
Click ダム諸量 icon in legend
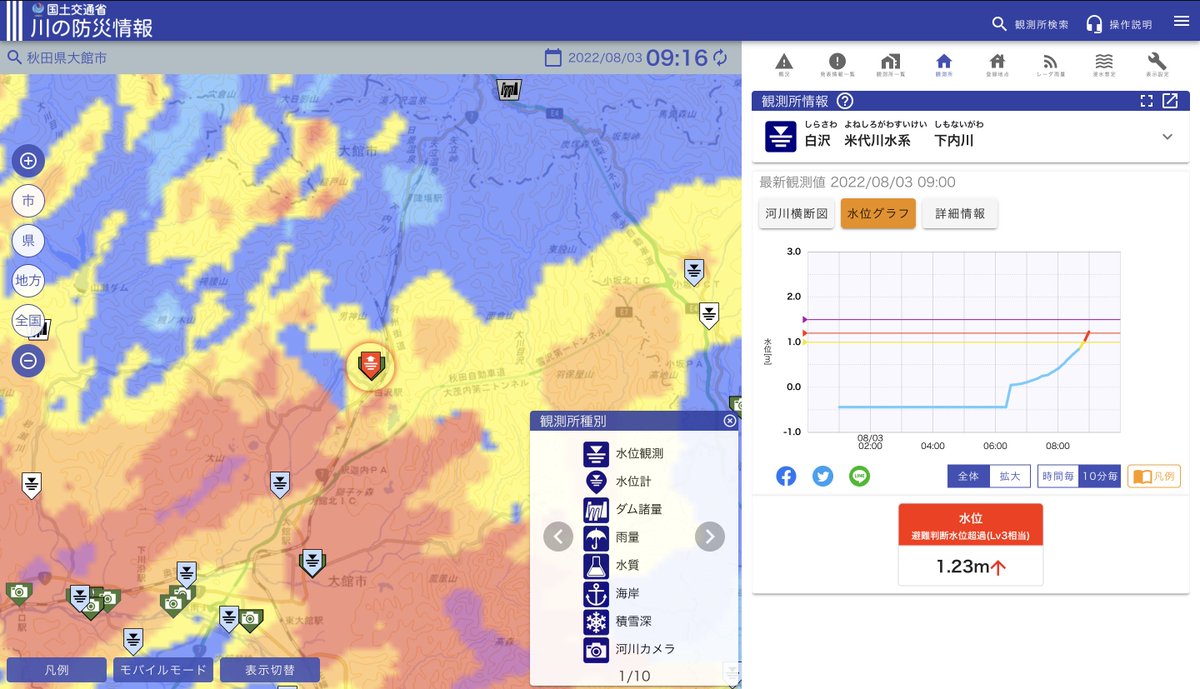click(x=596, y=509)
